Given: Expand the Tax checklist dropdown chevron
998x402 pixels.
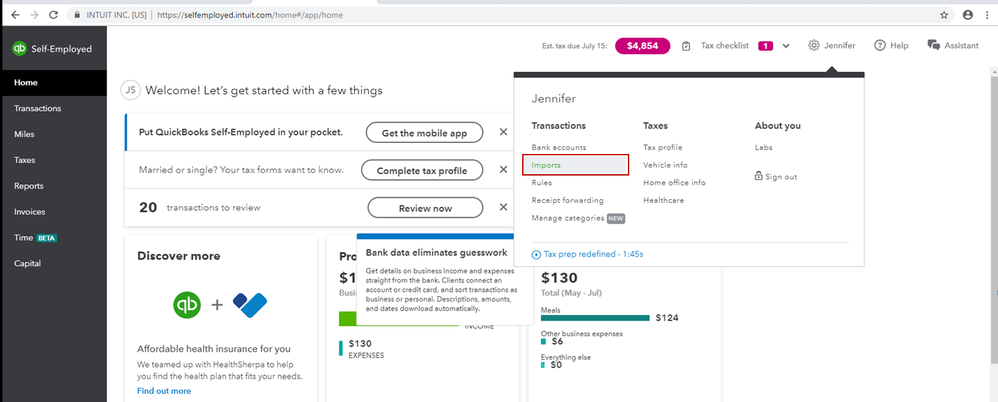Looking at the screenshot, I should 785,46.
